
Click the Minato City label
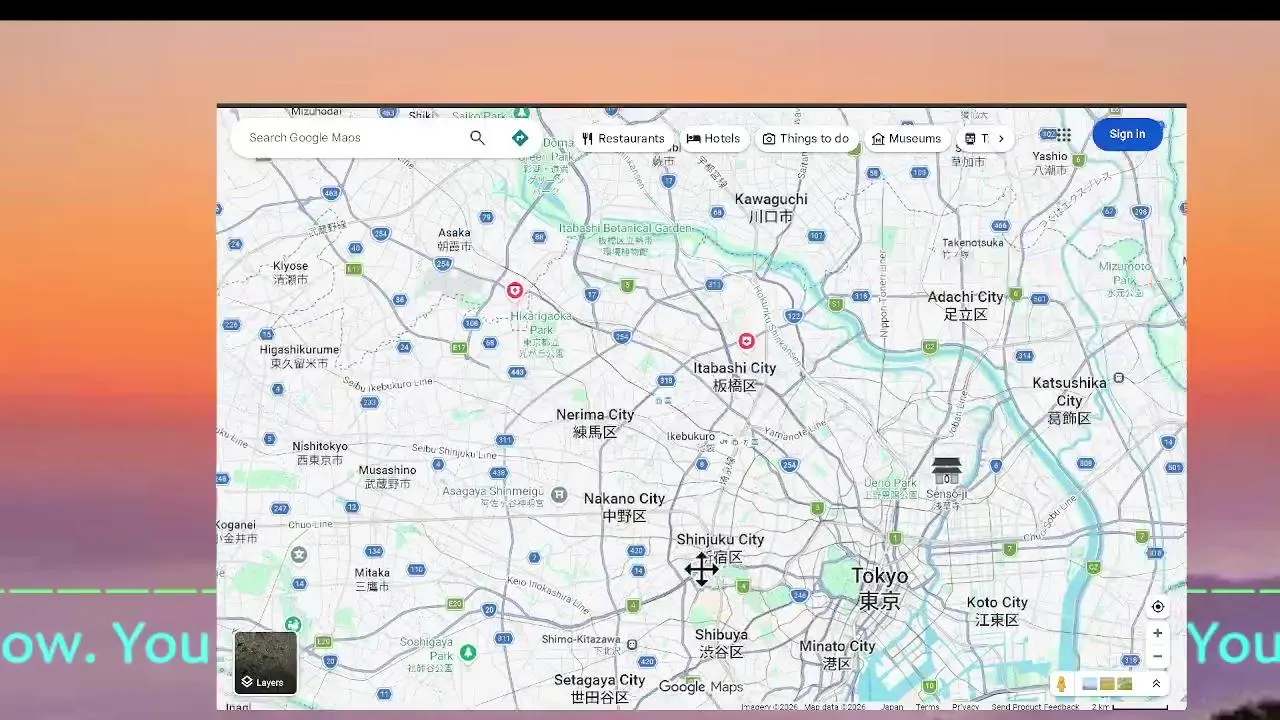[x=837, y=654]
